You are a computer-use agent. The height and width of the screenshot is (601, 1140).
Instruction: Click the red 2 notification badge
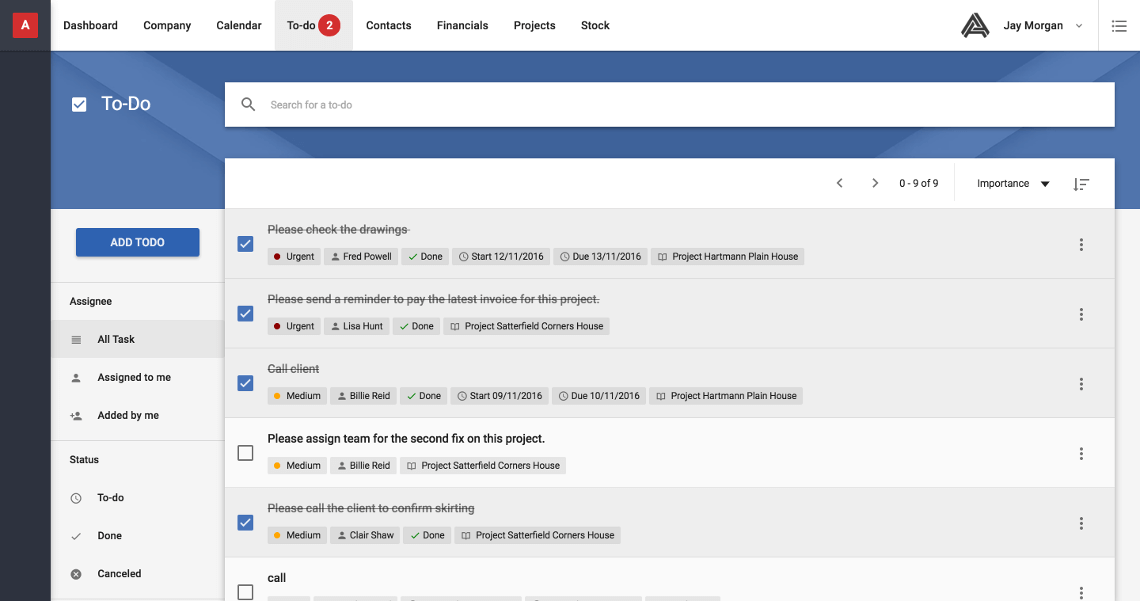coord(329,25)
